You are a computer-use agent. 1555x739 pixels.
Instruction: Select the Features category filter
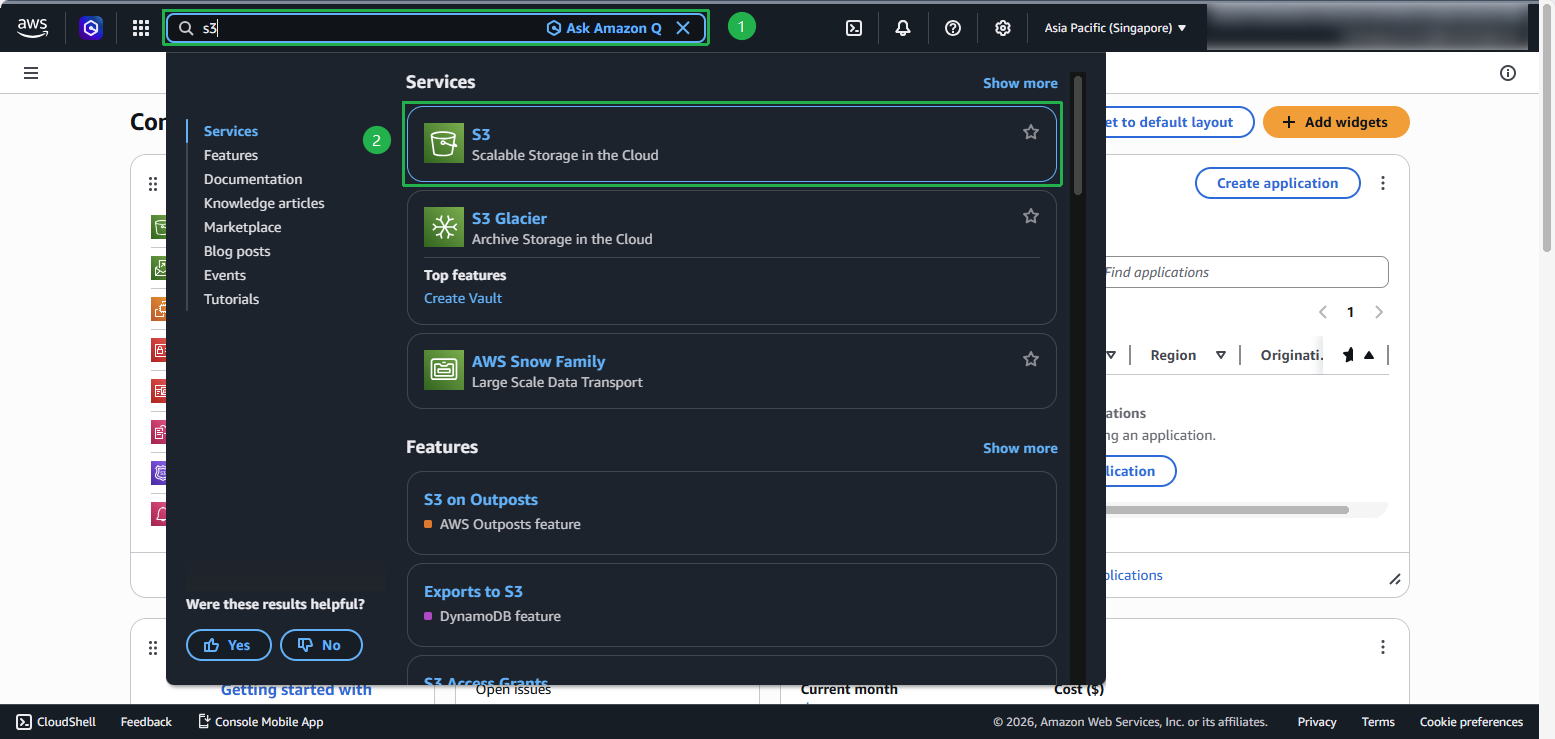pyautogui.click(x=231, y=155)
